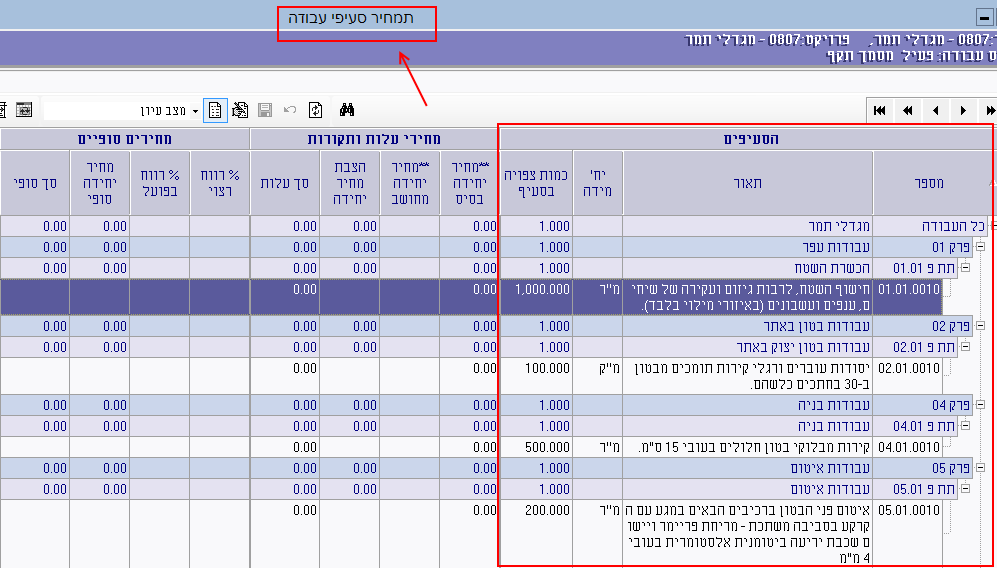The width and height of the screenshot is (997, 568).
Task: Jump back a page of records
Action: point(908,110)
